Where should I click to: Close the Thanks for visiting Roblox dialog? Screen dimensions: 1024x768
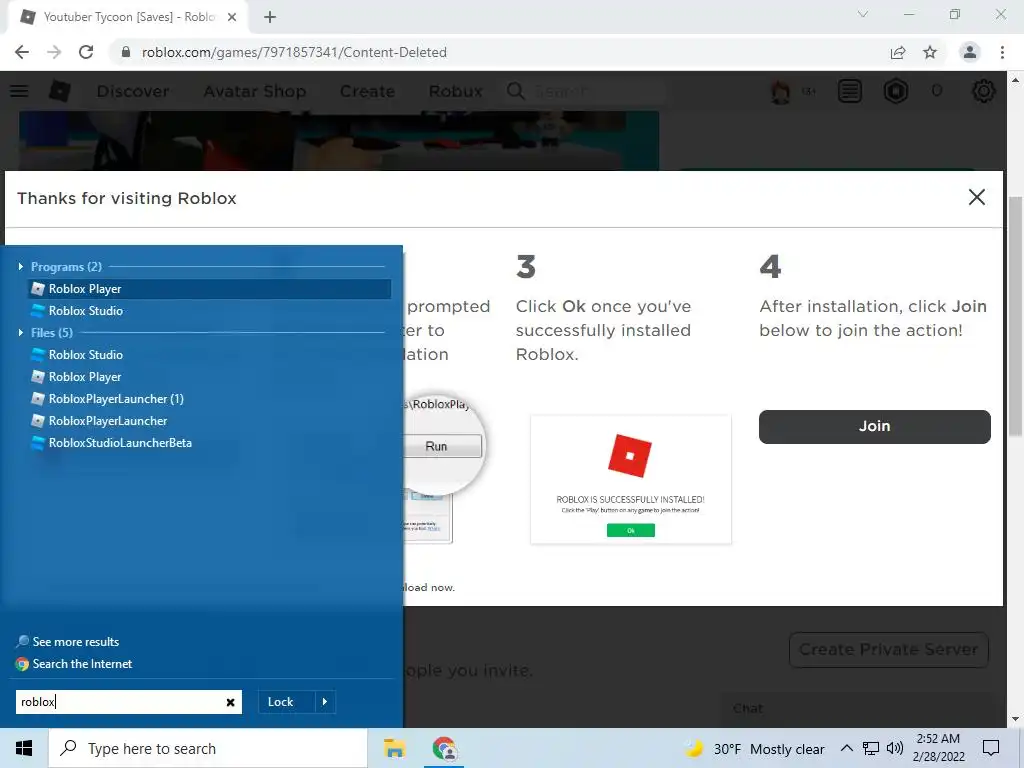[976, 197]
